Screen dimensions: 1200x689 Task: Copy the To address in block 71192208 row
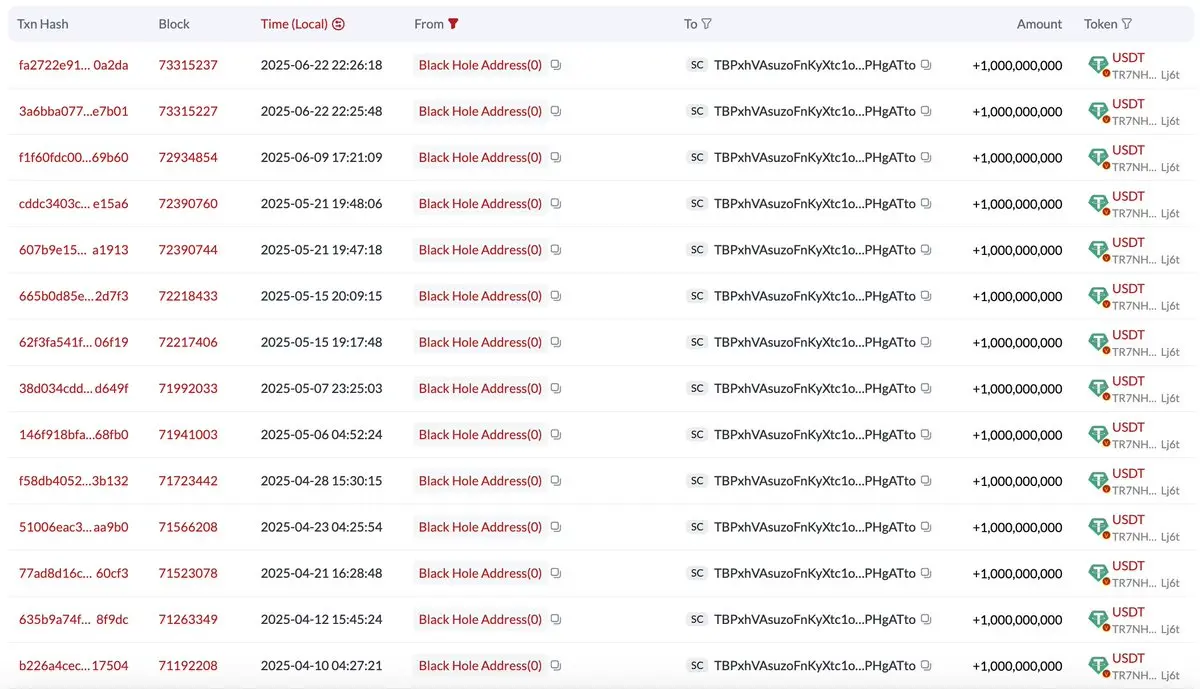click(x=926, y=665)
